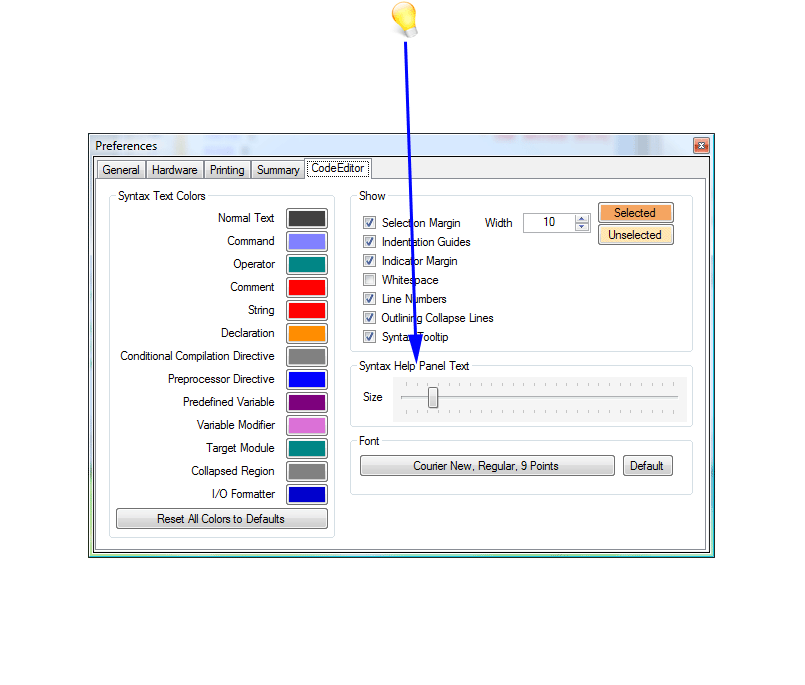
Task: Open the Comment color swatch
Action: [307, 287]
